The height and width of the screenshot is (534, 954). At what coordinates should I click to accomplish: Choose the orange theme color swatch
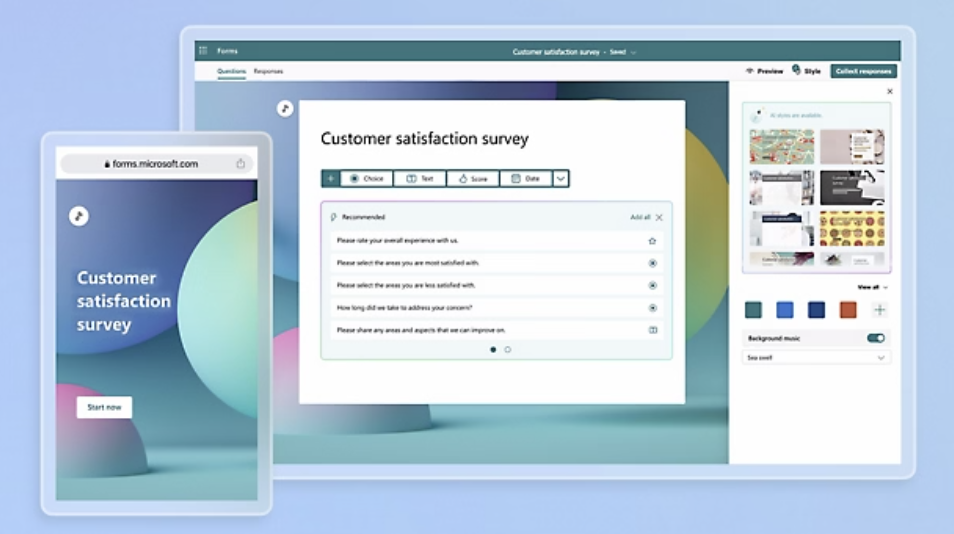(848, 310)
